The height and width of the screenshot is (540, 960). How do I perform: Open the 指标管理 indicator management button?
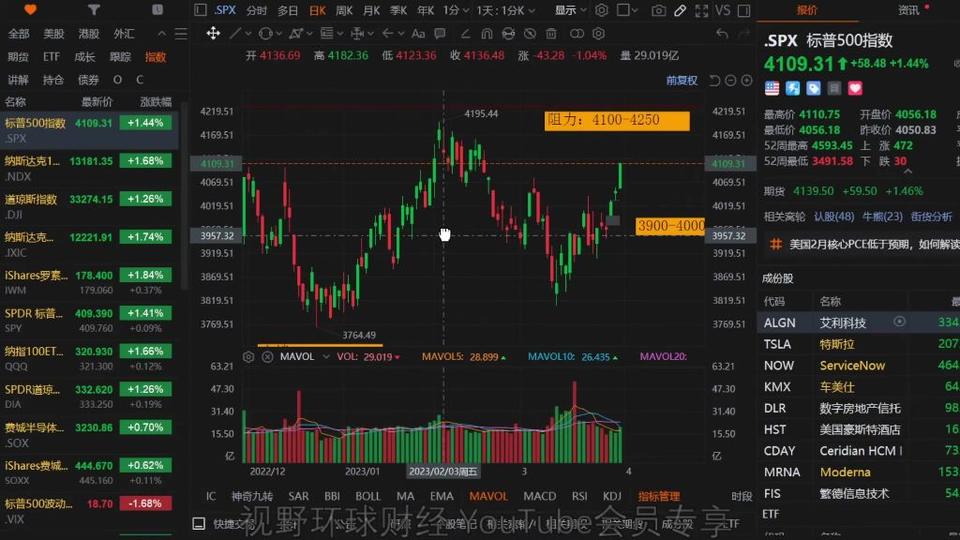[x=659, y=496]
